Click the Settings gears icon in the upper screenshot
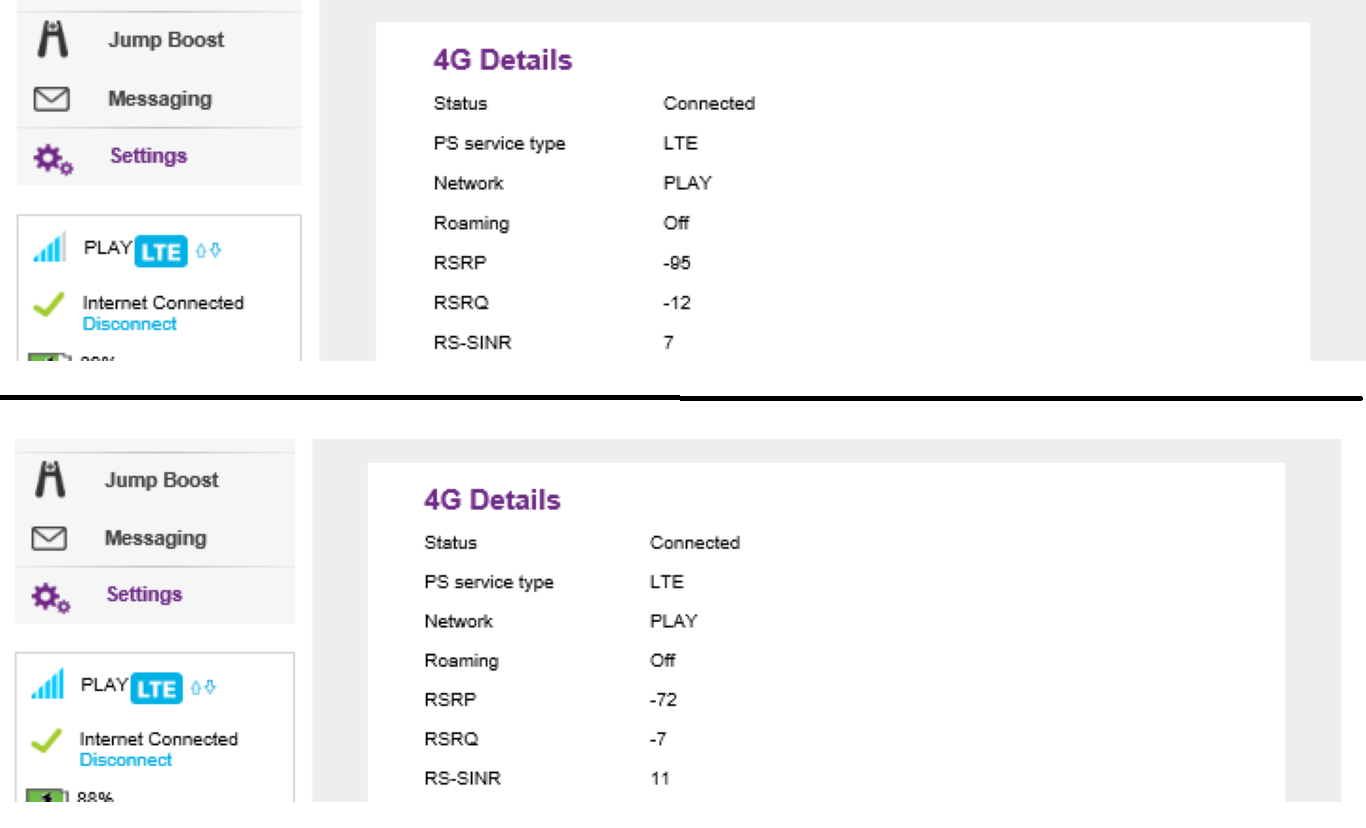This screenshot has width=1366, height=828. coord(53,158)
